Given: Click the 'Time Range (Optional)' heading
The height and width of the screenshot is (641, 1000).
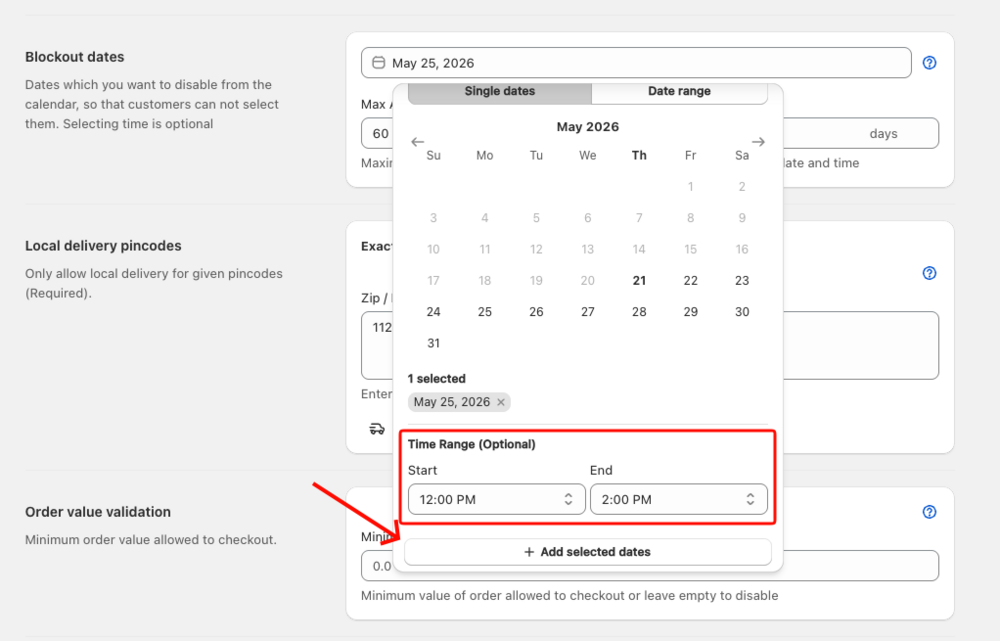Looking at the screenshot, I should click(x=472, y=444).
